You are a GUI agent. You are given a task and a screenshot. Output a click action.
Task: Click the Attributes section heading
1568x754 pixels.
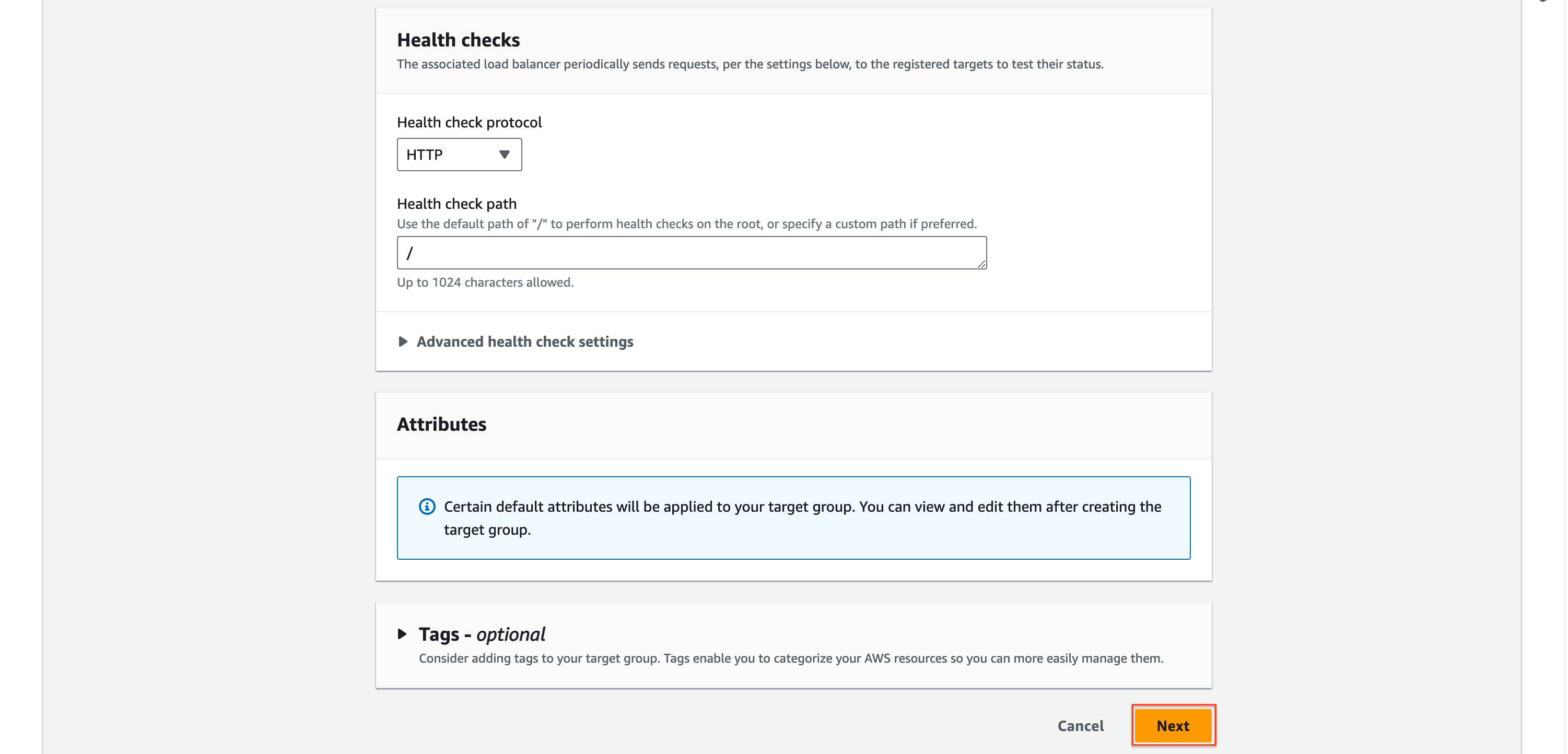click(441, 424)
